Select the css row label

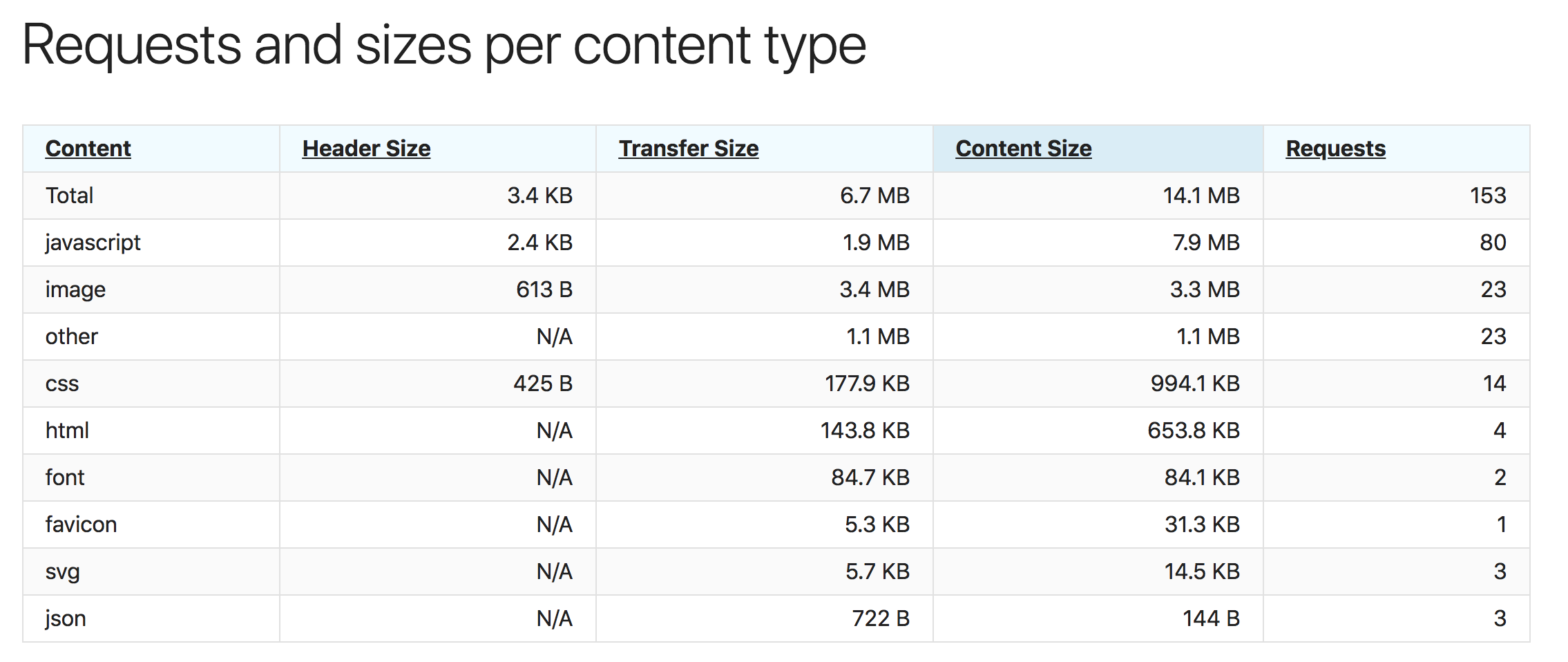pyautogui.click(x=62, y=384)
